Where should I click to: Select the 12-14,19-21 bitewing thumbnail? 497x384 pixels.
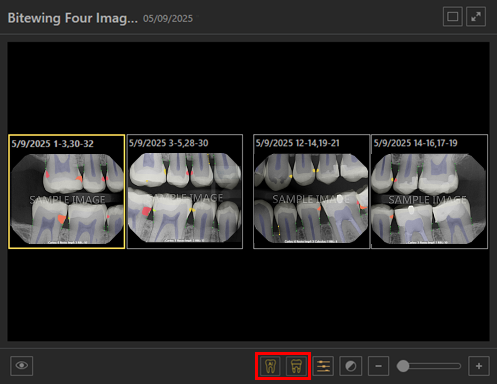pyautogui.click(x=311, y=192)
